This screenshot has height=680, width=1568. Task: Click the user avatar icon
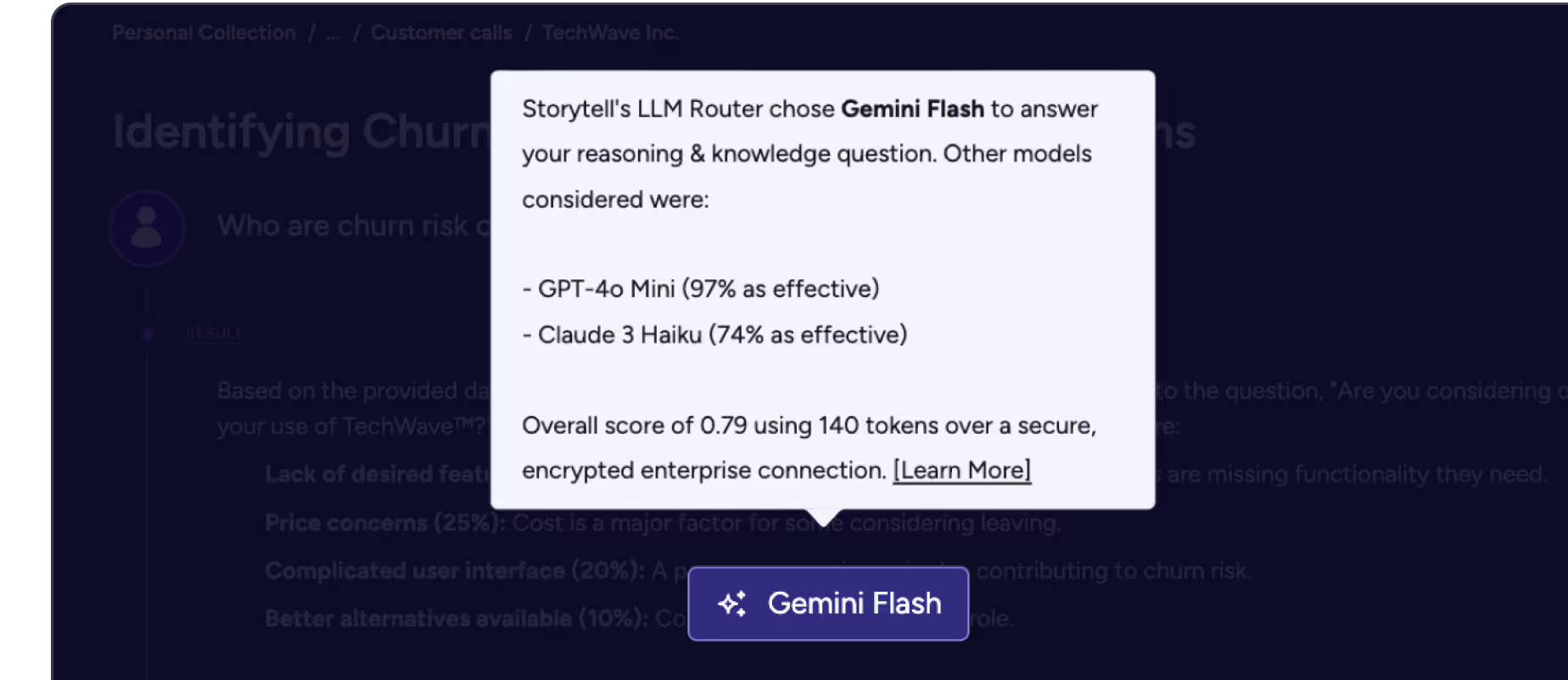click(x=147, y=228)
